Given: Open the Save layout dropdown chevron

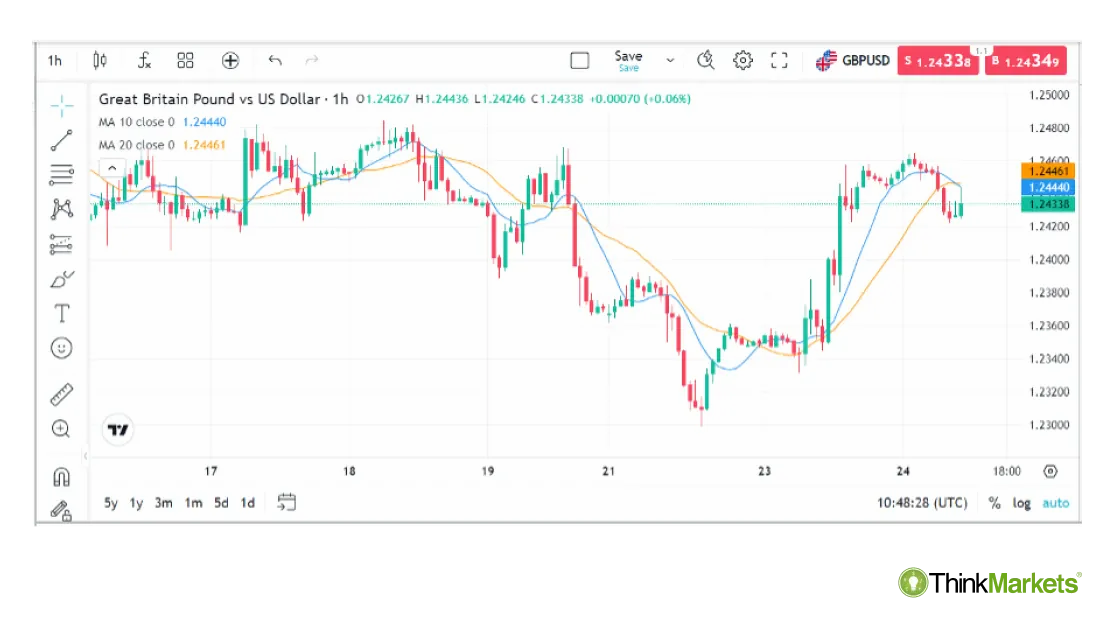Looking at the screenshot, I should (669, 60).
